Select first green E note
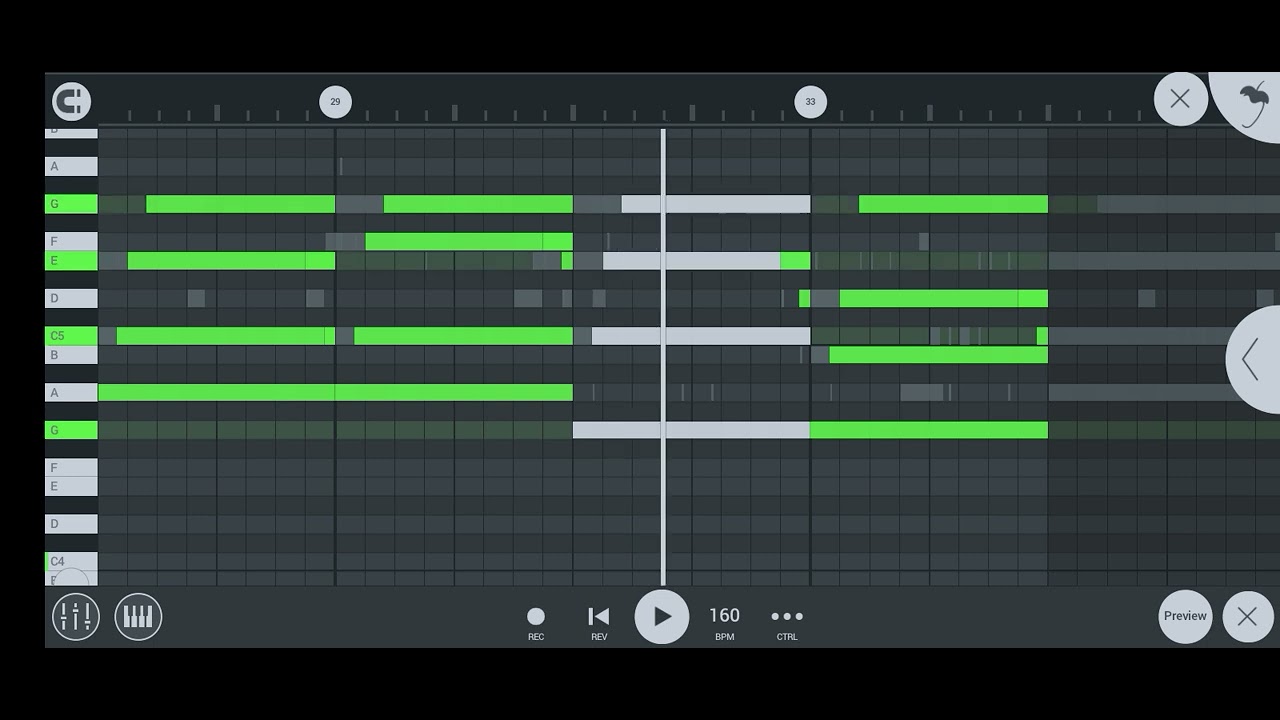 (x=231, y=261)
